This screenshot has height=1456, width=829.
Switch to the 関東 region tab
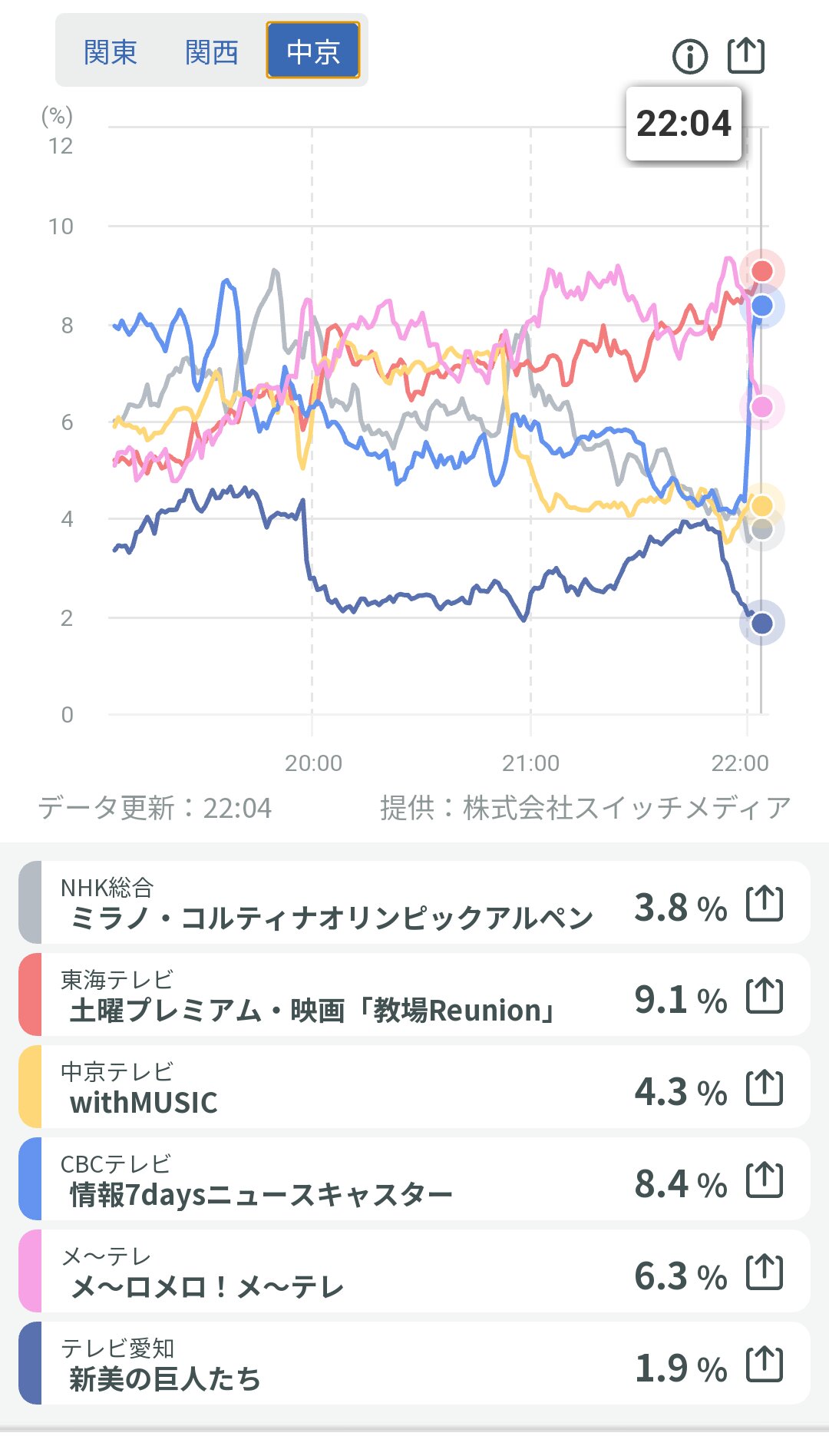[111, 51]
